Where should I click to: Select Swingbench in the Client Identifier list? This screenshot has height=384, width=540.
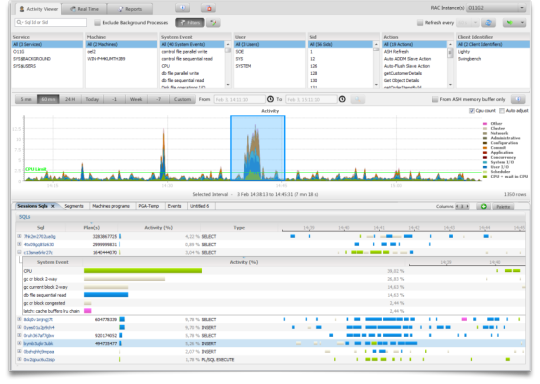coord(493,59)
